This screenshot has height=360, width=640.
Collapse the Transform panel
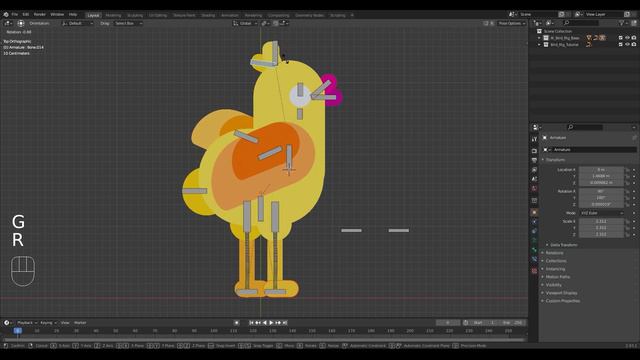pyautogui.click(x=554, y=160)
